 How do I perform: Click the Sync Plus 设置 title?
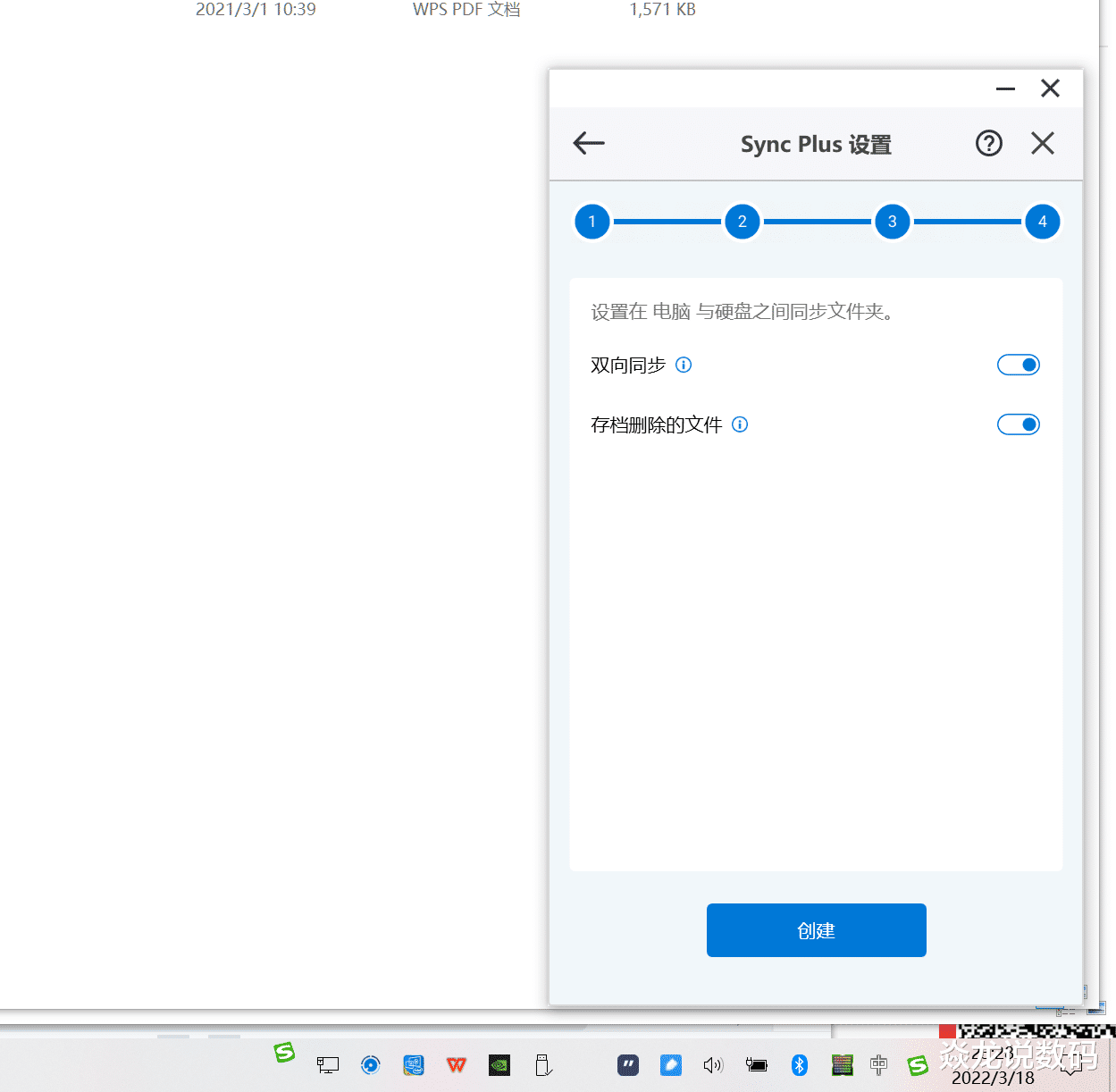click(x=816, y=144)
